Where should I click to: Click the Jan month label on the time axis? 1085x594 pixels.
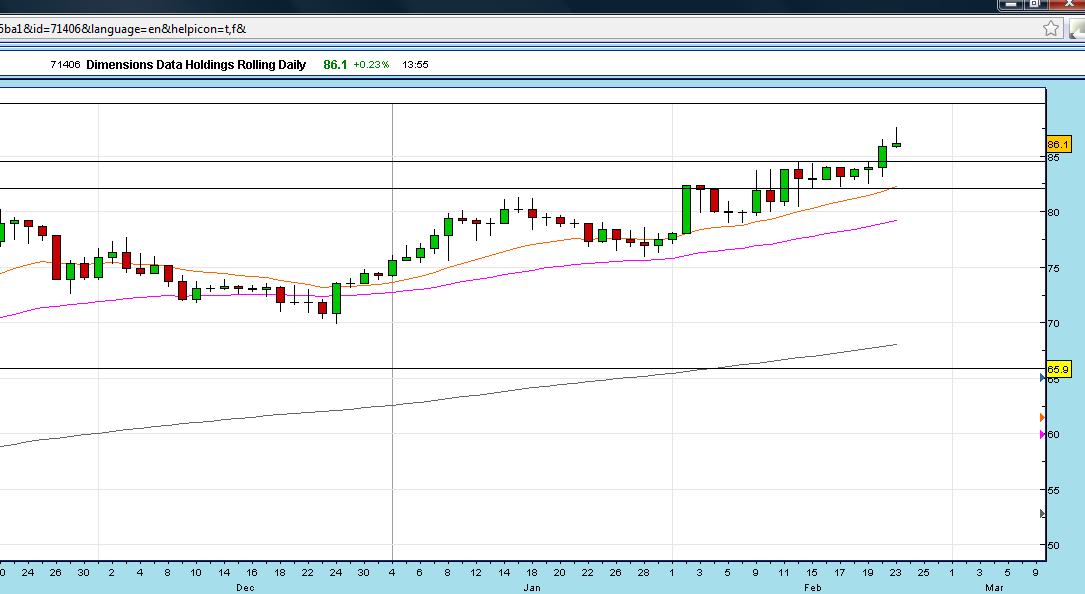[531, 588]
